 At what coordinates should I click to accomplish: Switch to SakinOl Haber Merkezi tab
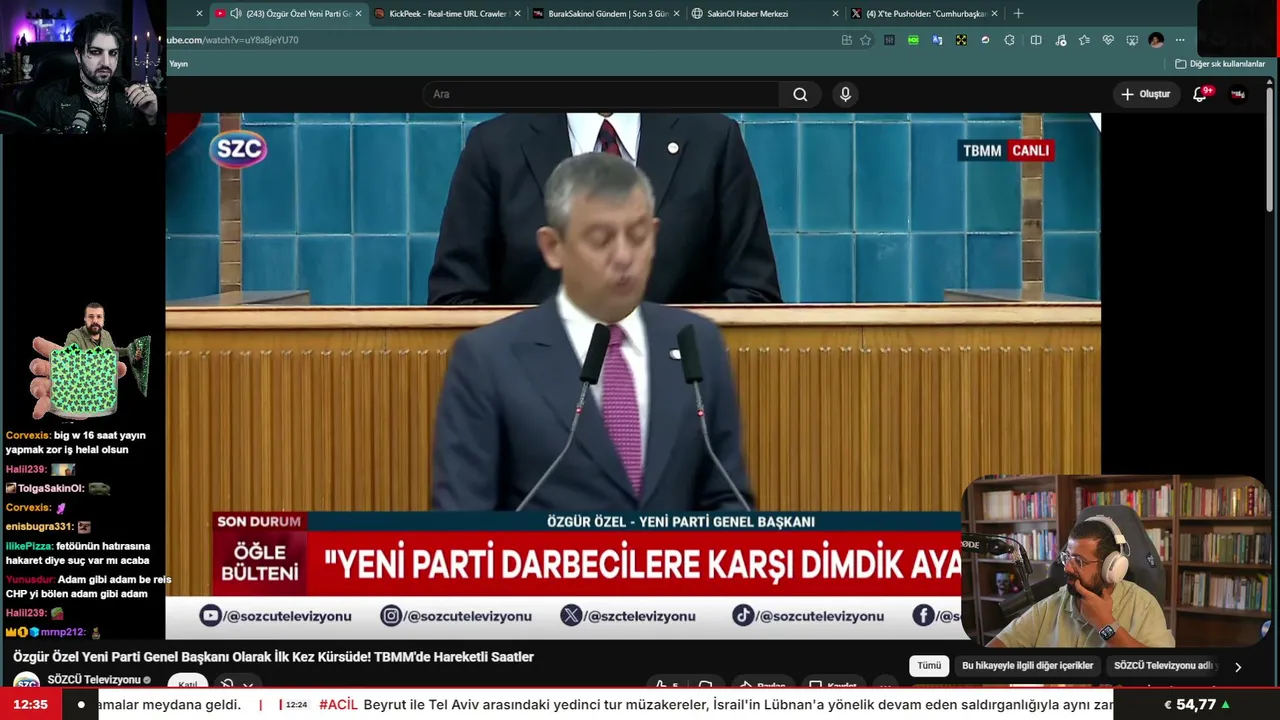coord(764,14)
